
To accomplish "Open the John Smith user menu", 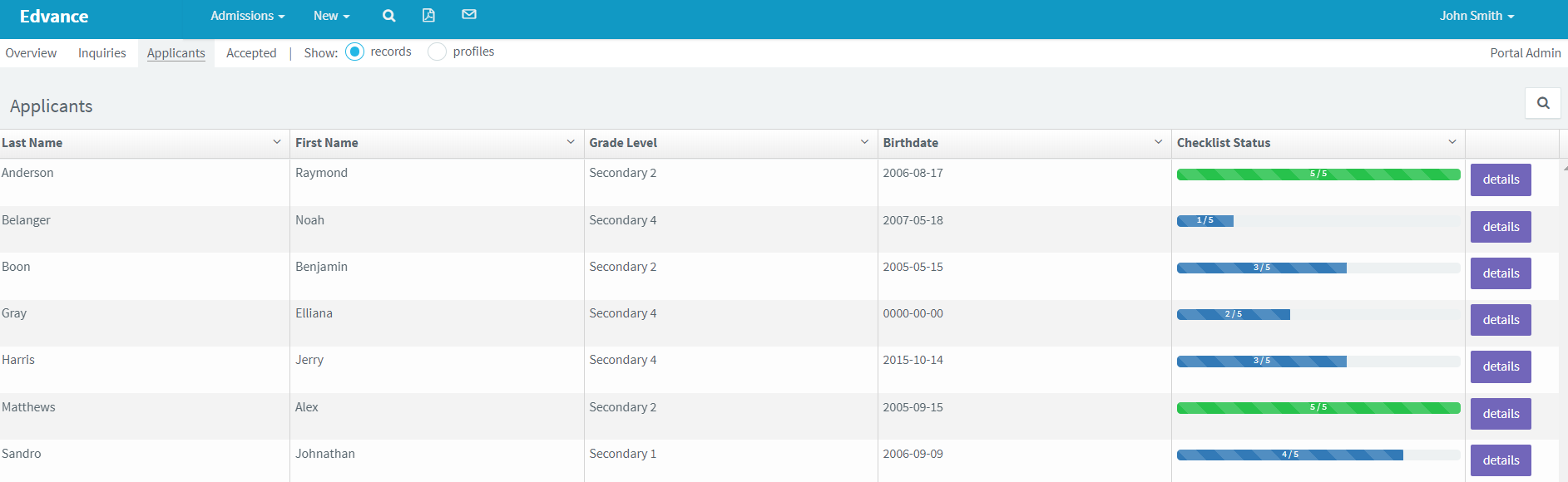I will coord(1476,16).
